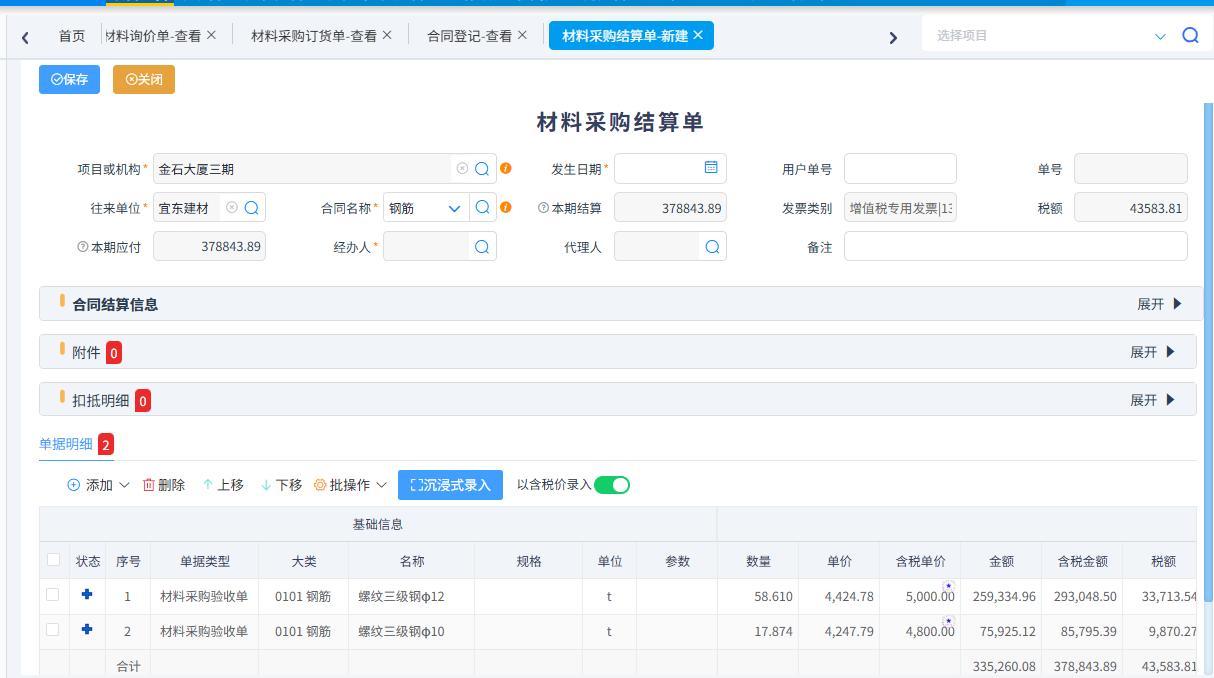1214x678 pixels.
Task: Expand row 1 with the blue plus icon
Action: pos(87,594)
